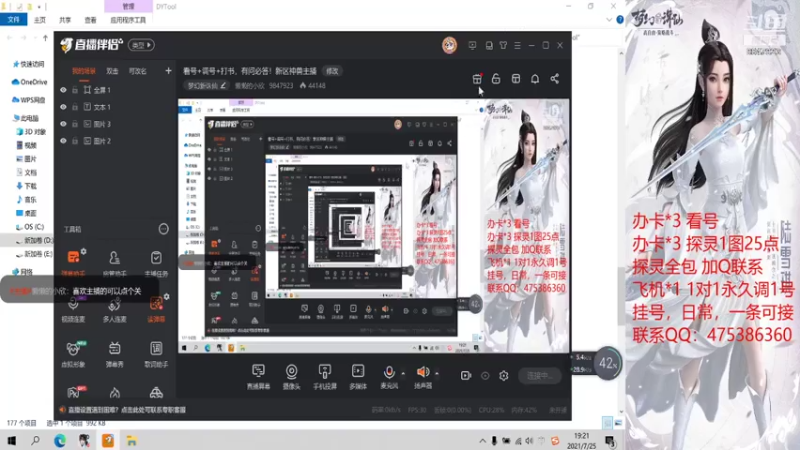Viewport: 800px width, 450px height.
Task: Open the PK tool in toolbox
Action: coord(74,392)
